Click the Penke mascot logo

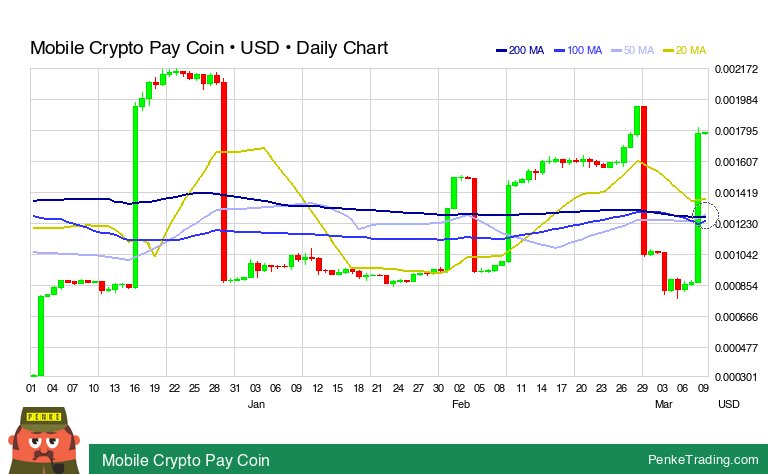click(44, 441)
